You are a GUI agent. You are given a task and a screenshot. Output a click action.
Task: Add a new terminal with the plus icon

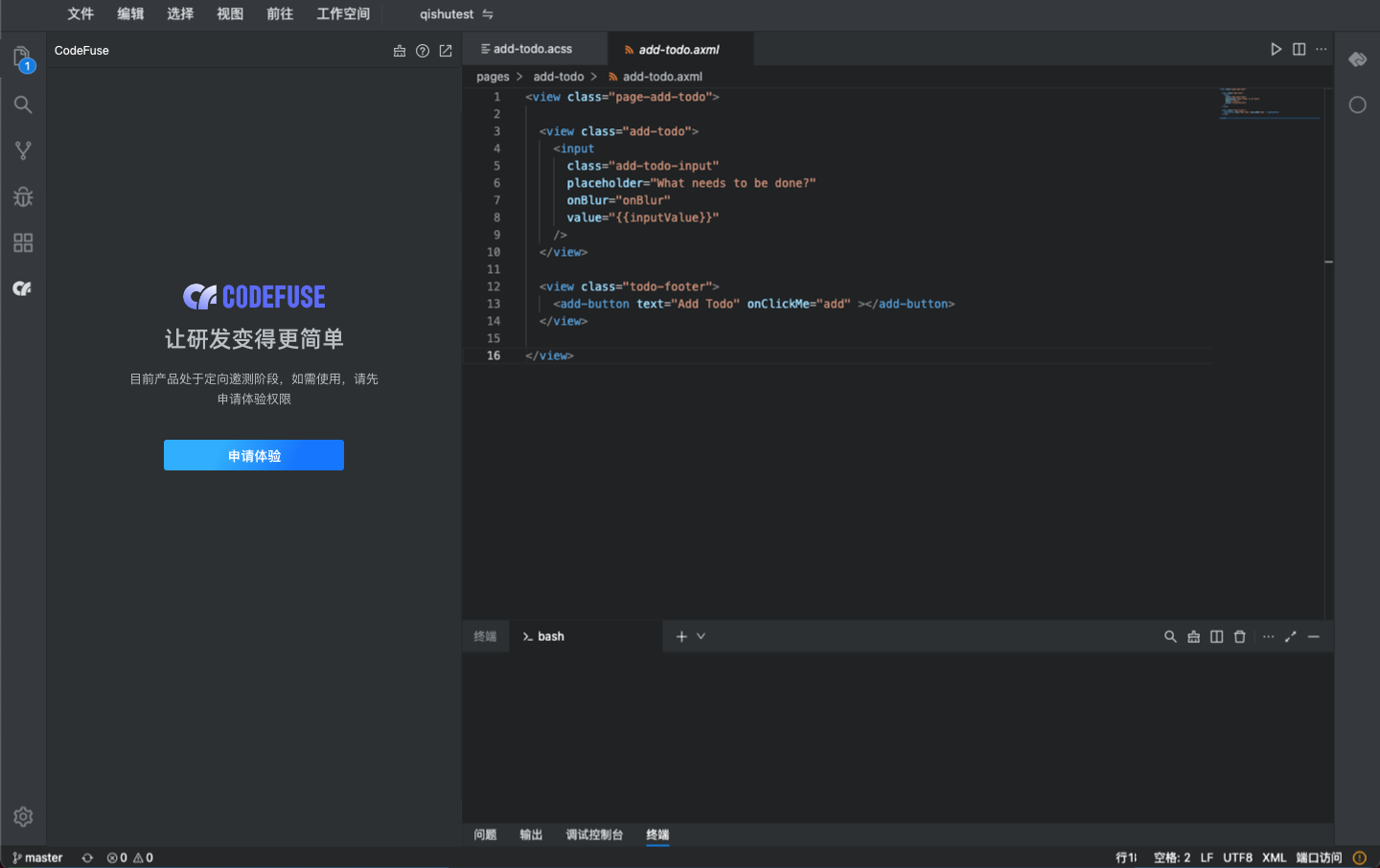(x=681, y=636)
